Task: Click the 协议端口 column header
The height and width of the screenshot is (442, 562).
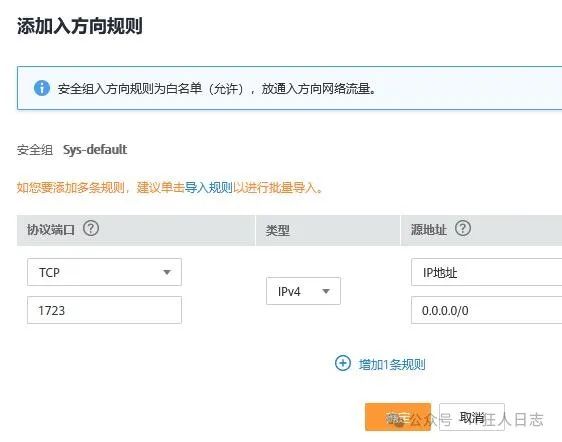Action: (x=51, y=229)
